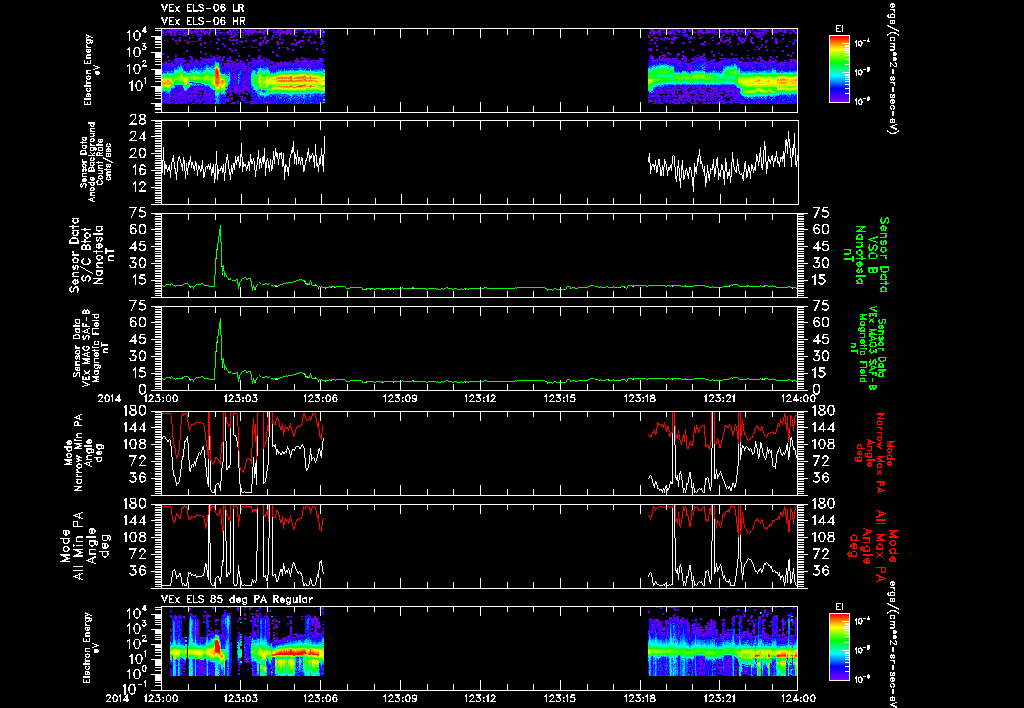This screenshot has height=708, width=1024.
Task: Click the VEx ELS-06 LR title text
Action: point(203,8)
